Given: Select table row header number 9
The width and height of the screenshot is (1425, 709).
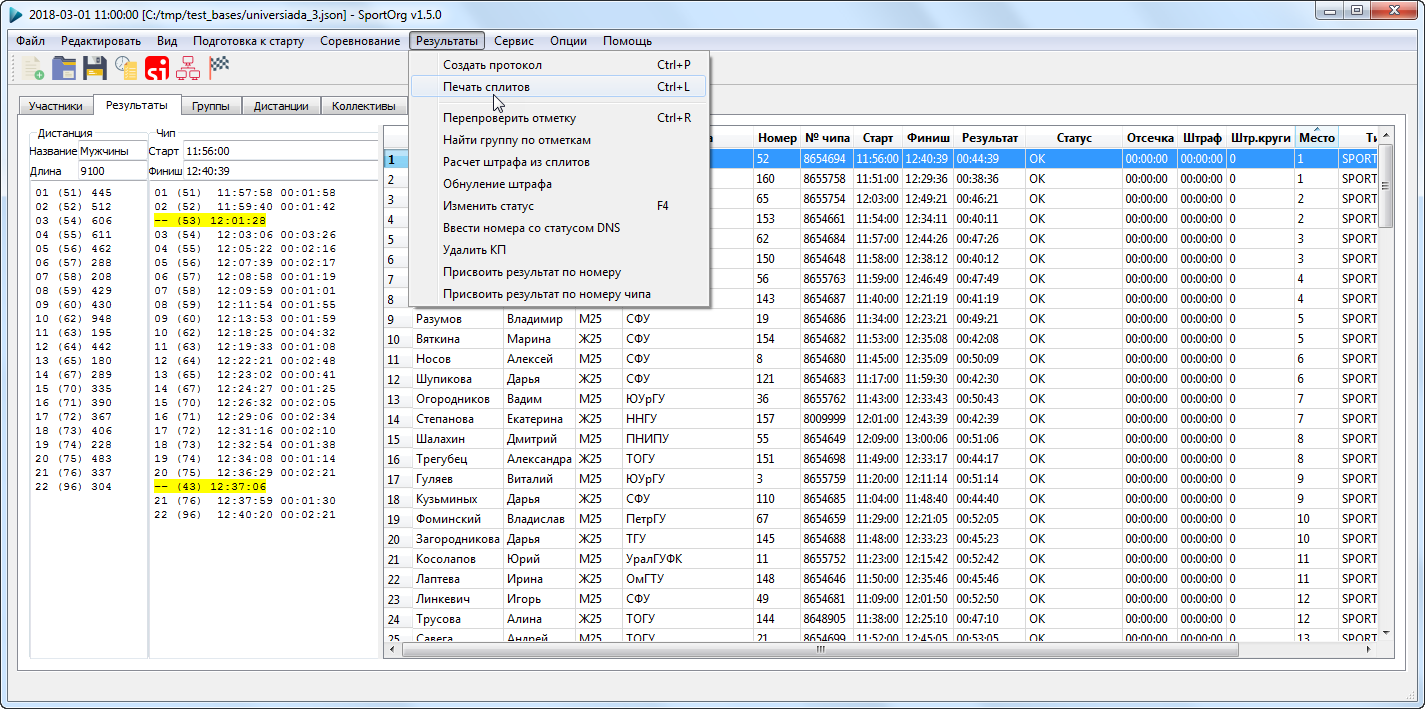Looking at the screenshot, I should [x=398, y=319].
